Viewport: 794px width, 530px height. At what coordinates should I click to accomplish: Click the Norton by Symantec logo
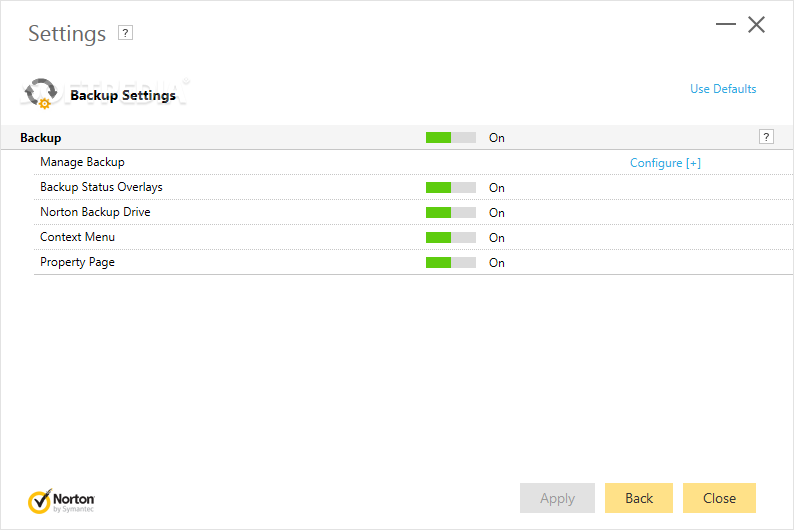point(62,499)
